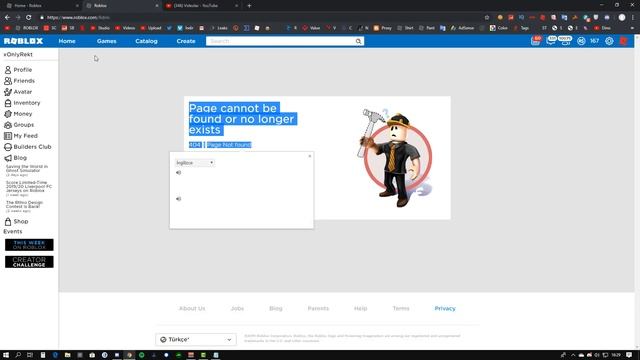Open the Groups icon in the sidebar
640x360 pixels.
[x=8, y=125]
